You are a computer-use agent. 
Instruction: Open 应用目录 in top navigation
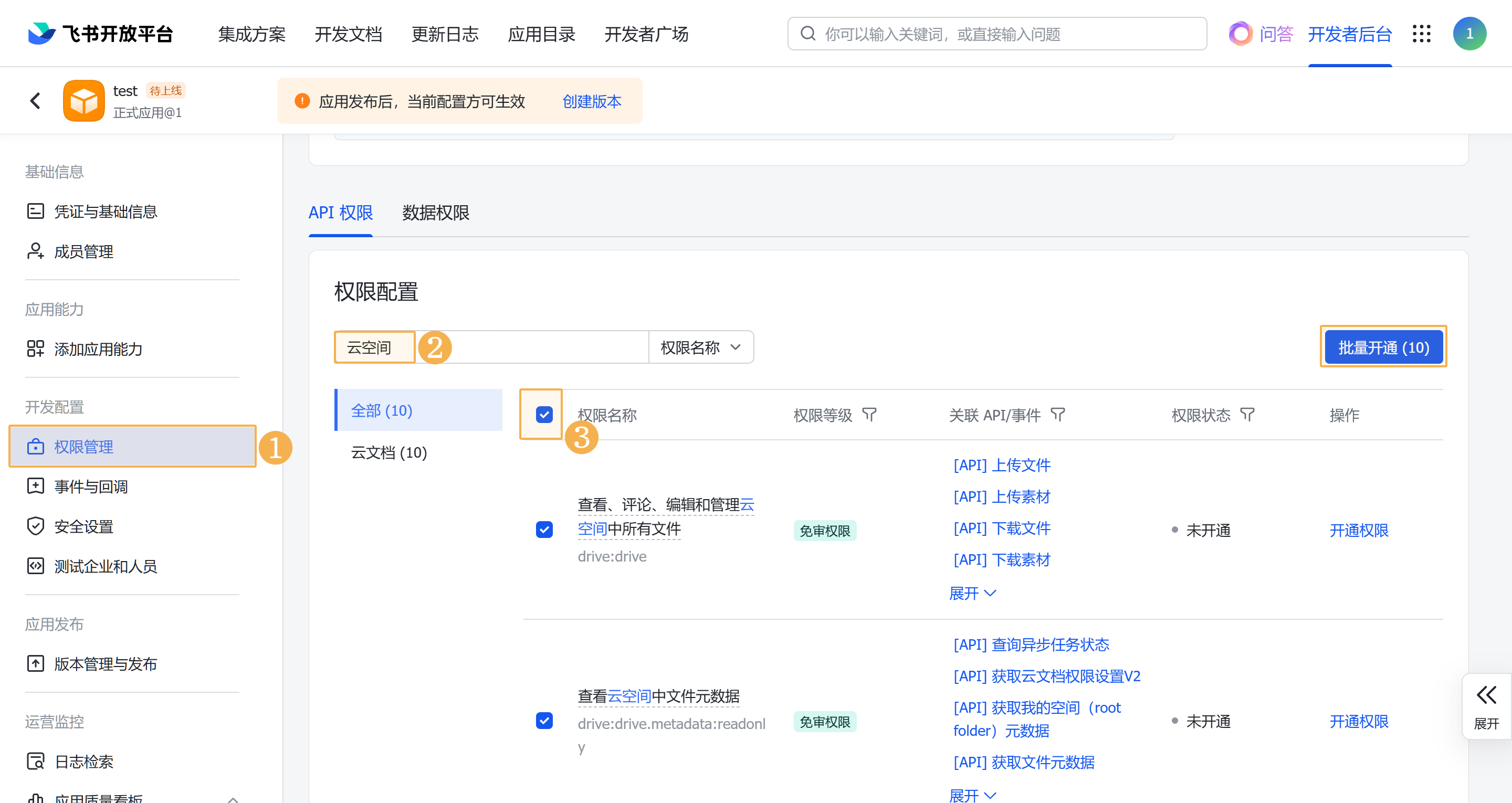click(x=541, y=34)
